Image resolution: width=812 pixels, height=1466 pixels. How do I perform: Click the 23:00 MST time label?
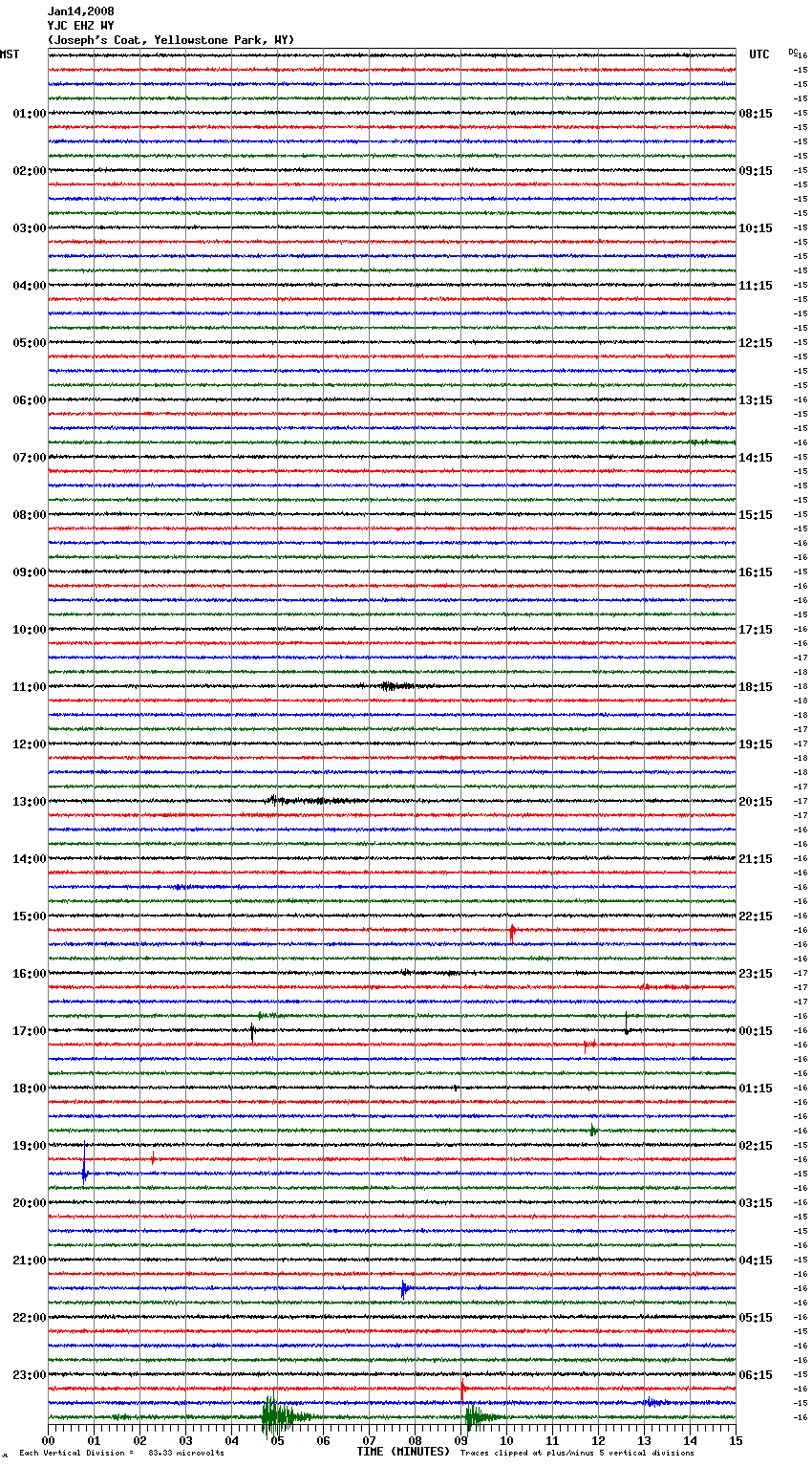[x=30, y=1375]
